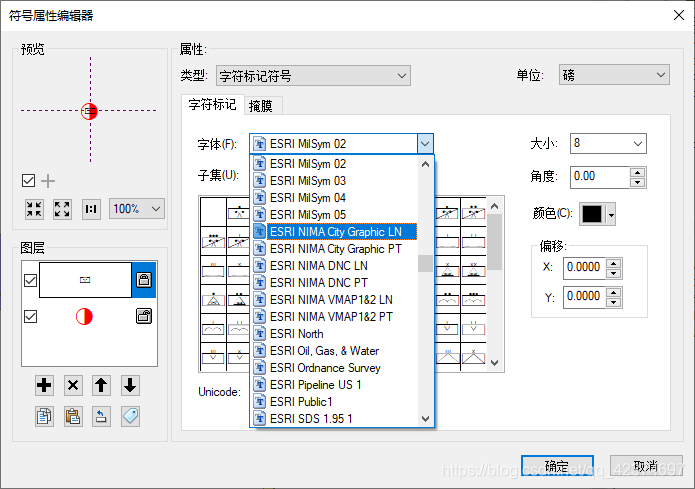Select ESRI NIMA City Graphic LN font
Viewport: 695px width, 489px height.
pos(334,231)
